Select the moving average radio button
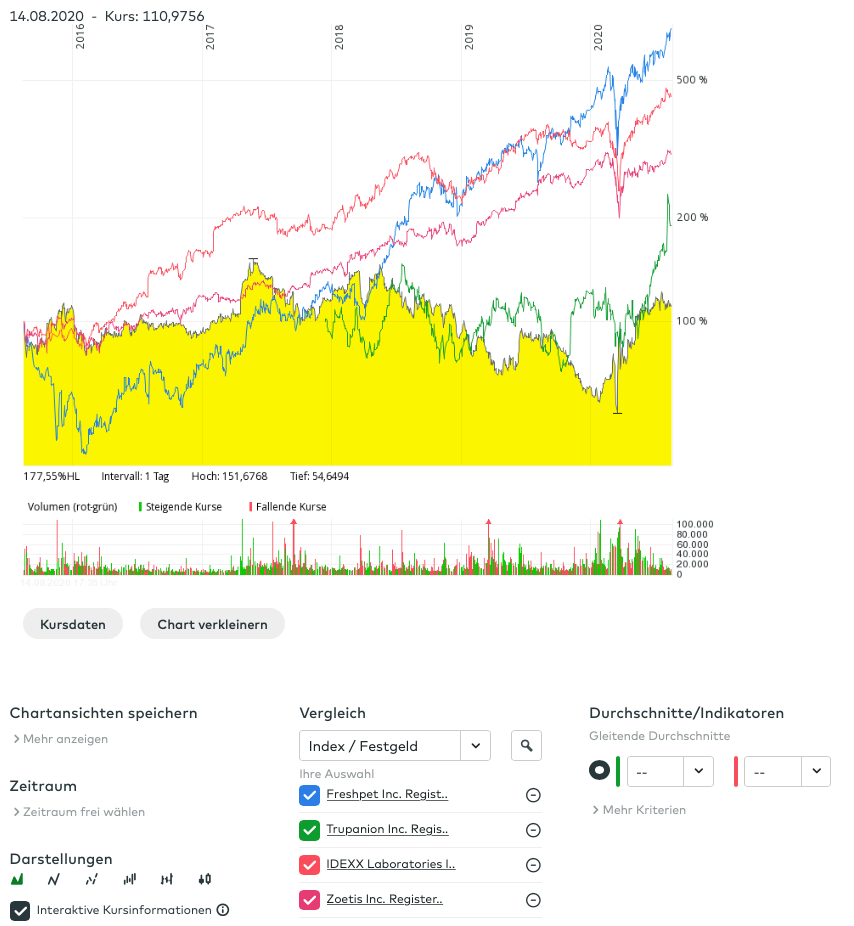854x926 pixels. click(x=599, y=771)
